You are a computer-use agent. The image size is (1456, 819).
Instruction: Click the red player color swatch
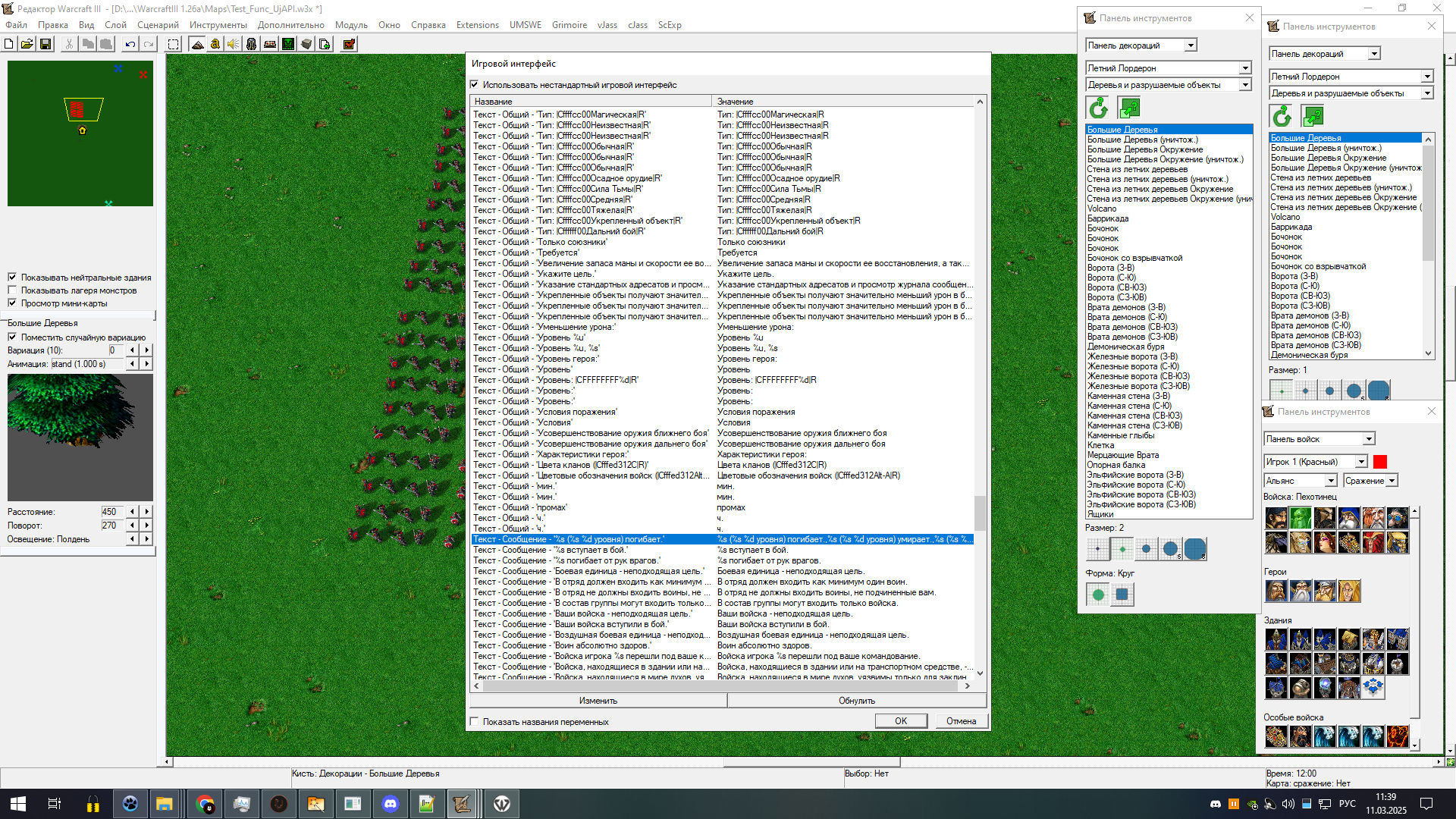[x=1380, y=462]
